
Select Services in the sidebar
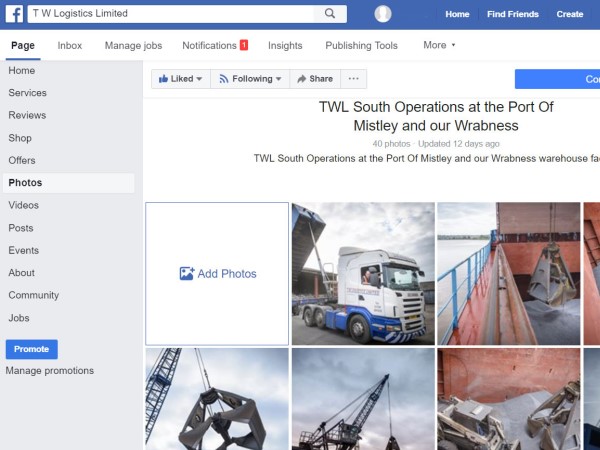pyautogui.click(x=28, y=93)
